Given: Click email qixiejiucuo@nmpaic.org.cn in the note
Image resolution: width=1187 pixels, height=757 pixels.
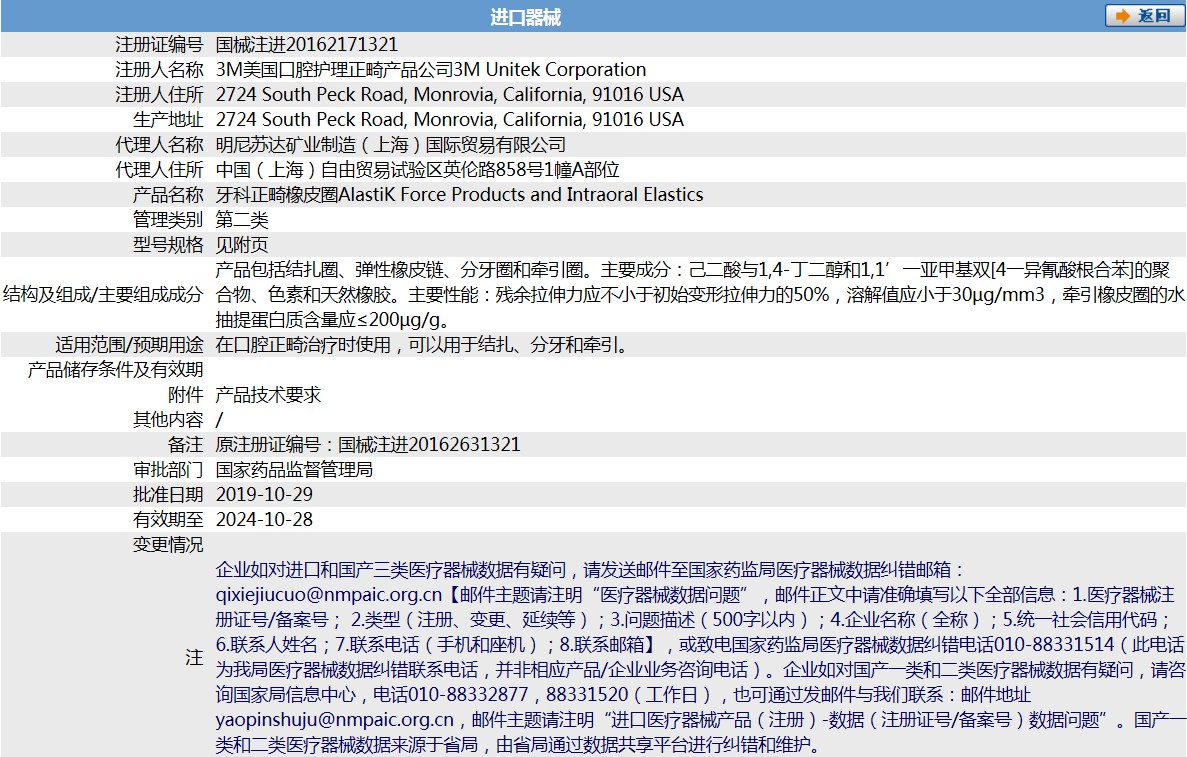Looking at the screenshot, I should coord(329,595).
